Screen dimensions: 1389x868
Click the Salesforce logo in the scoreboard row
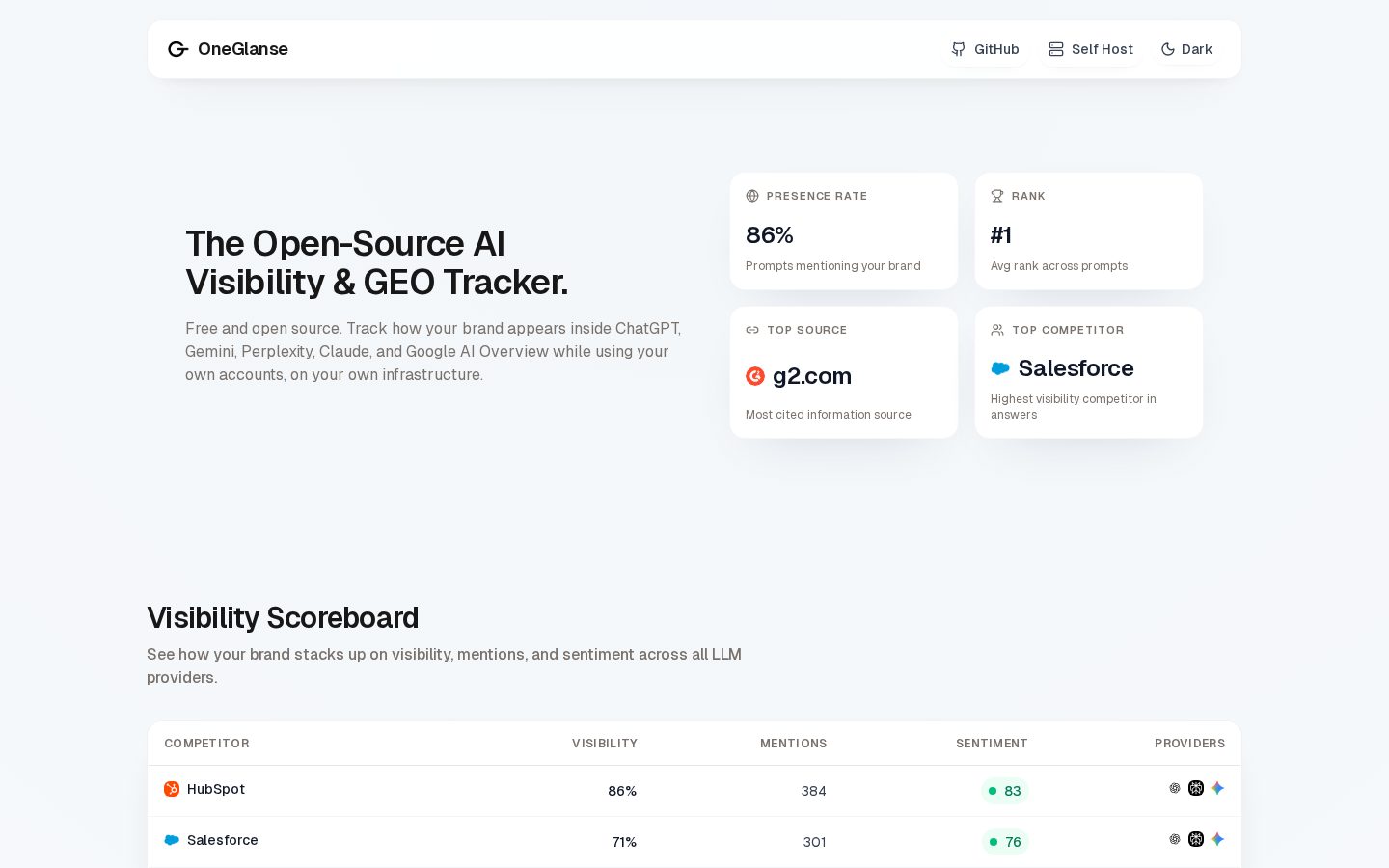[x=172, y=840]
